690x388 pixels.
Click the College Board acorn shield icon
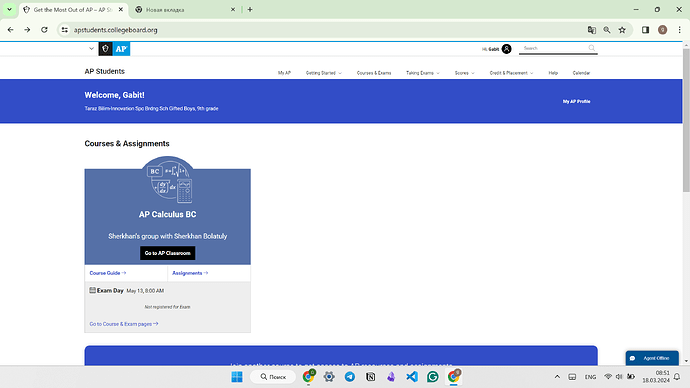pos(106,49)
